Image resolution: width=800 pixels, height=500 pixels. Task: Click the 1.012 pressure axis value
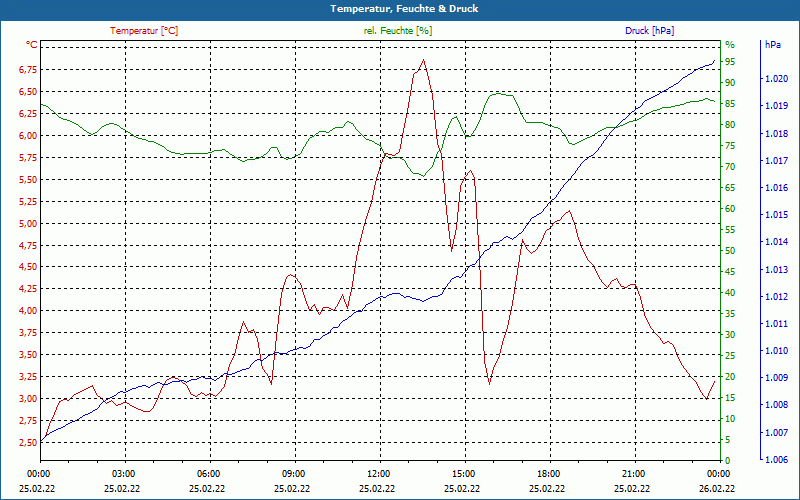[777, 296]
